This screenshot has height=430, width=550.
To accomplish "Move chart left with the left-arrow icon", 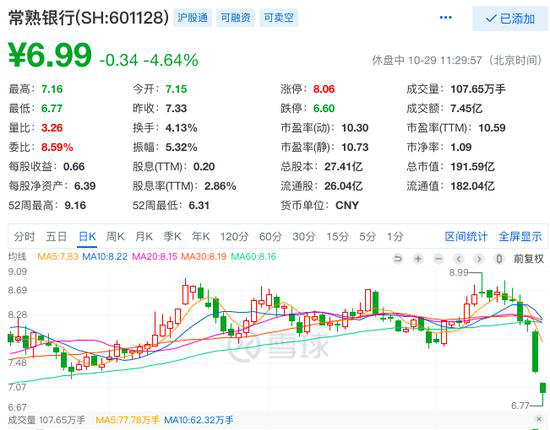I will pos(458,259).
